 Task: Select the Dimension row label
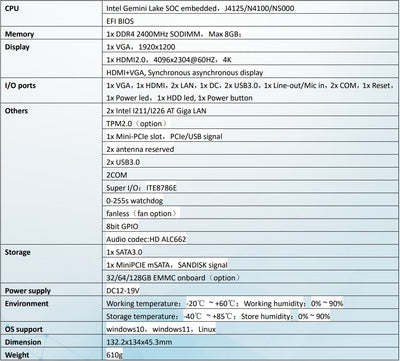[x=23, y=342]
